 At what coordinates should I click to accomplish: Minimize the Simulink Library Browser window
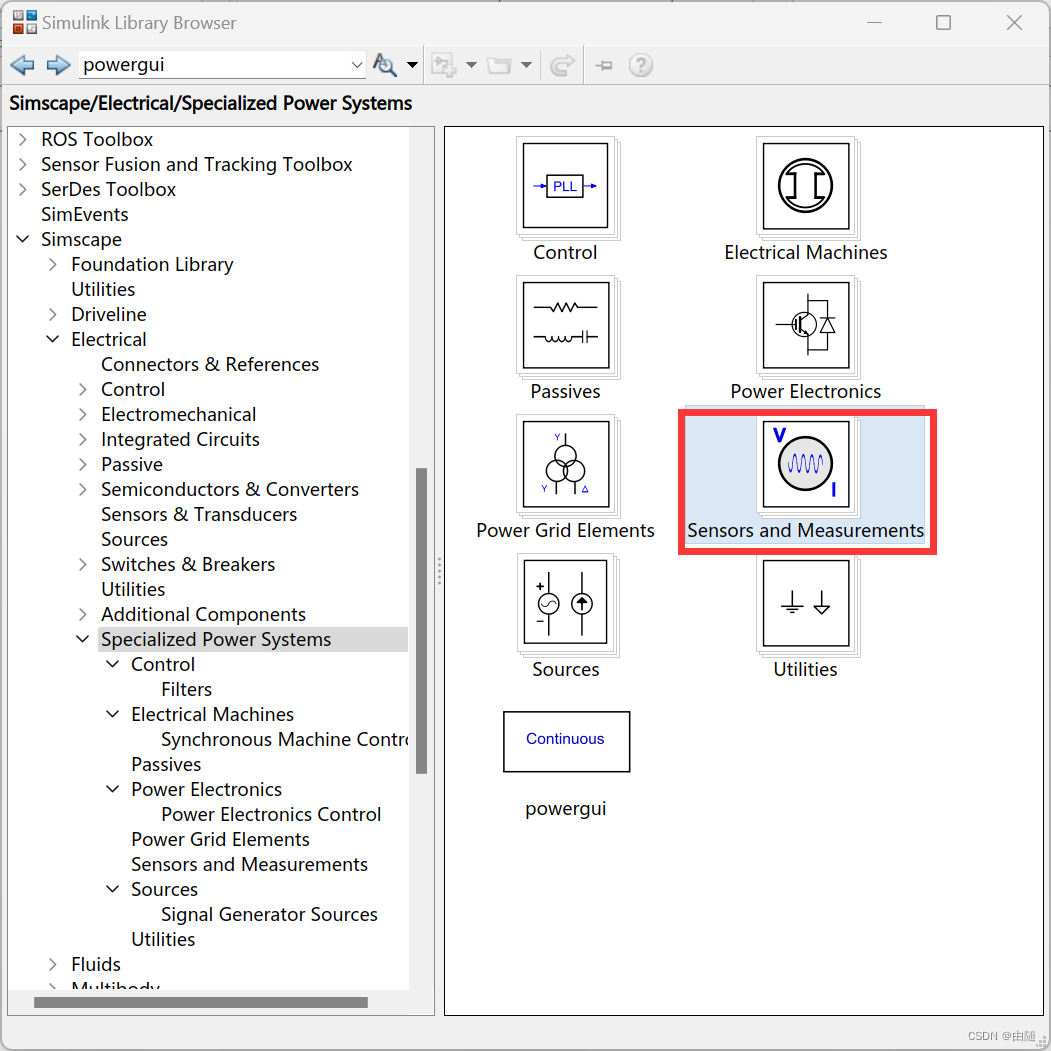[874, 23]
